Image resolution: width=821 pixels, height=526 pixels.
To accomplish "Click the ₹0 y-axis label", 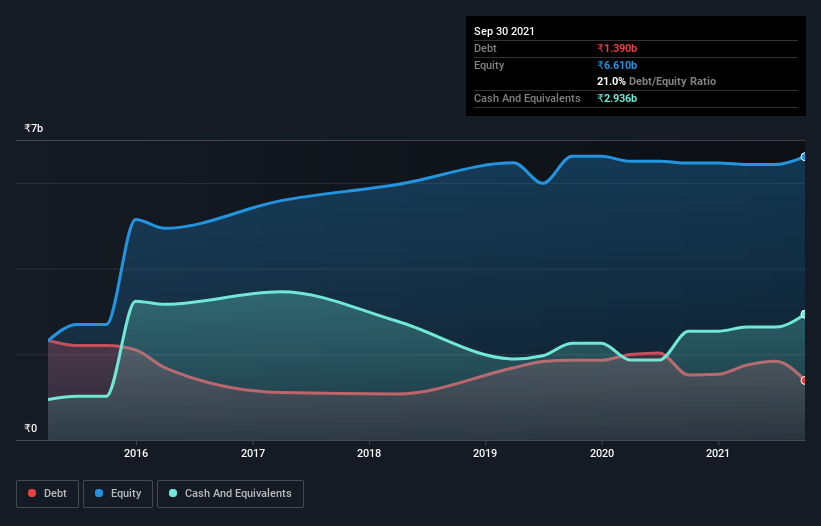I will pyautogui.click(x=31, y=428).
